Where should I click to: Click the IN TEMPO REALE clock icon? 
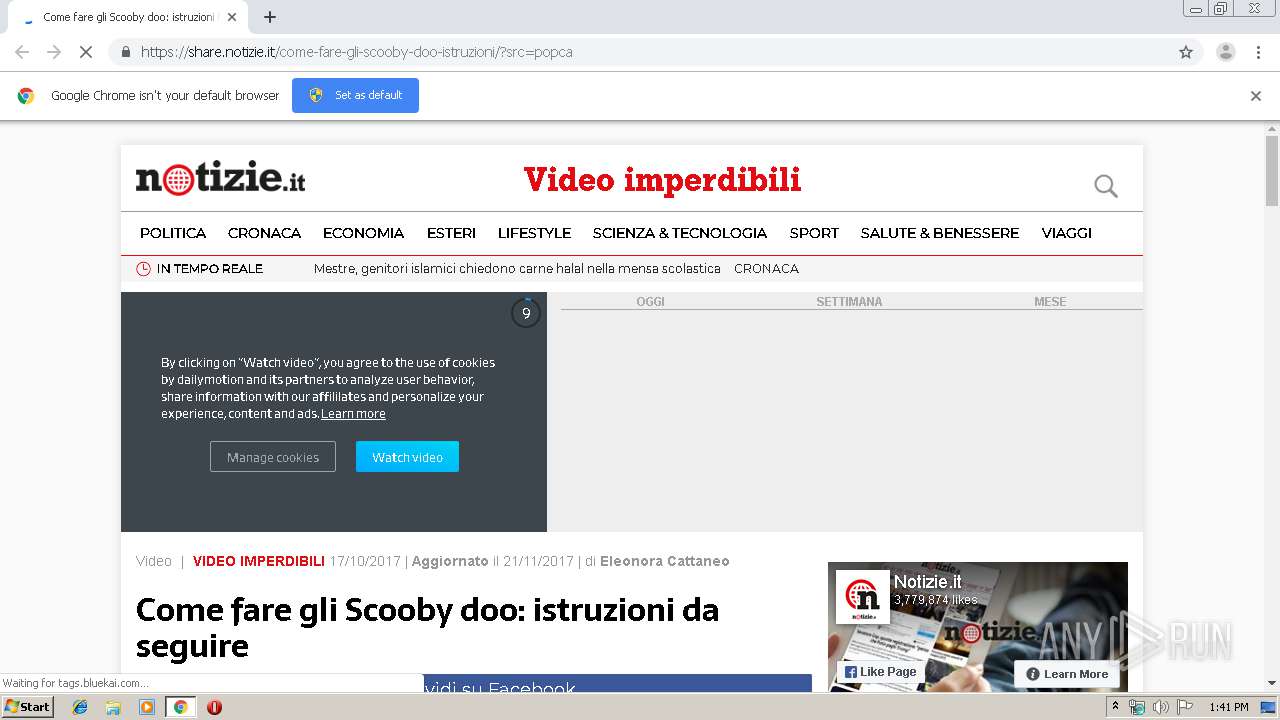[x=143, y=269]
